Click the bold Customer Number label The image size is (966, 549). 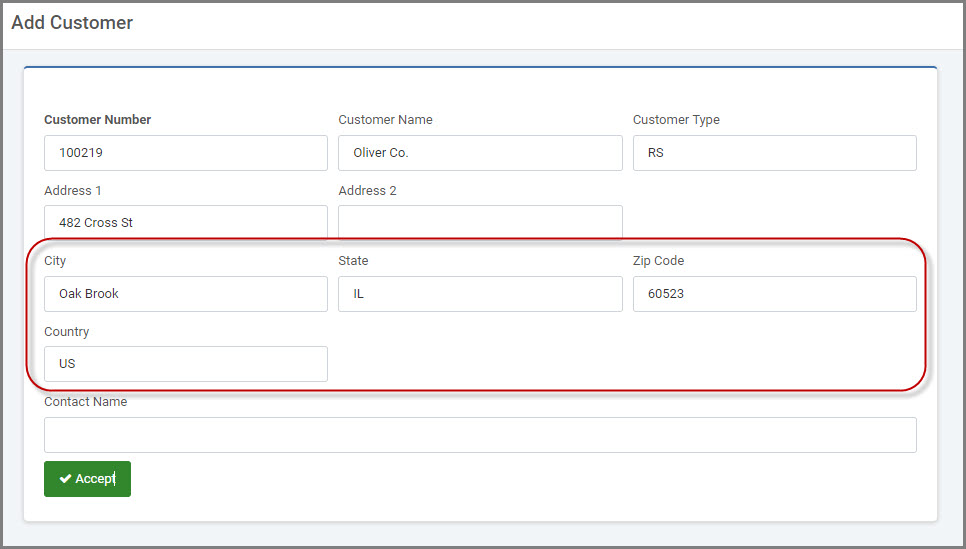point(97,120)
